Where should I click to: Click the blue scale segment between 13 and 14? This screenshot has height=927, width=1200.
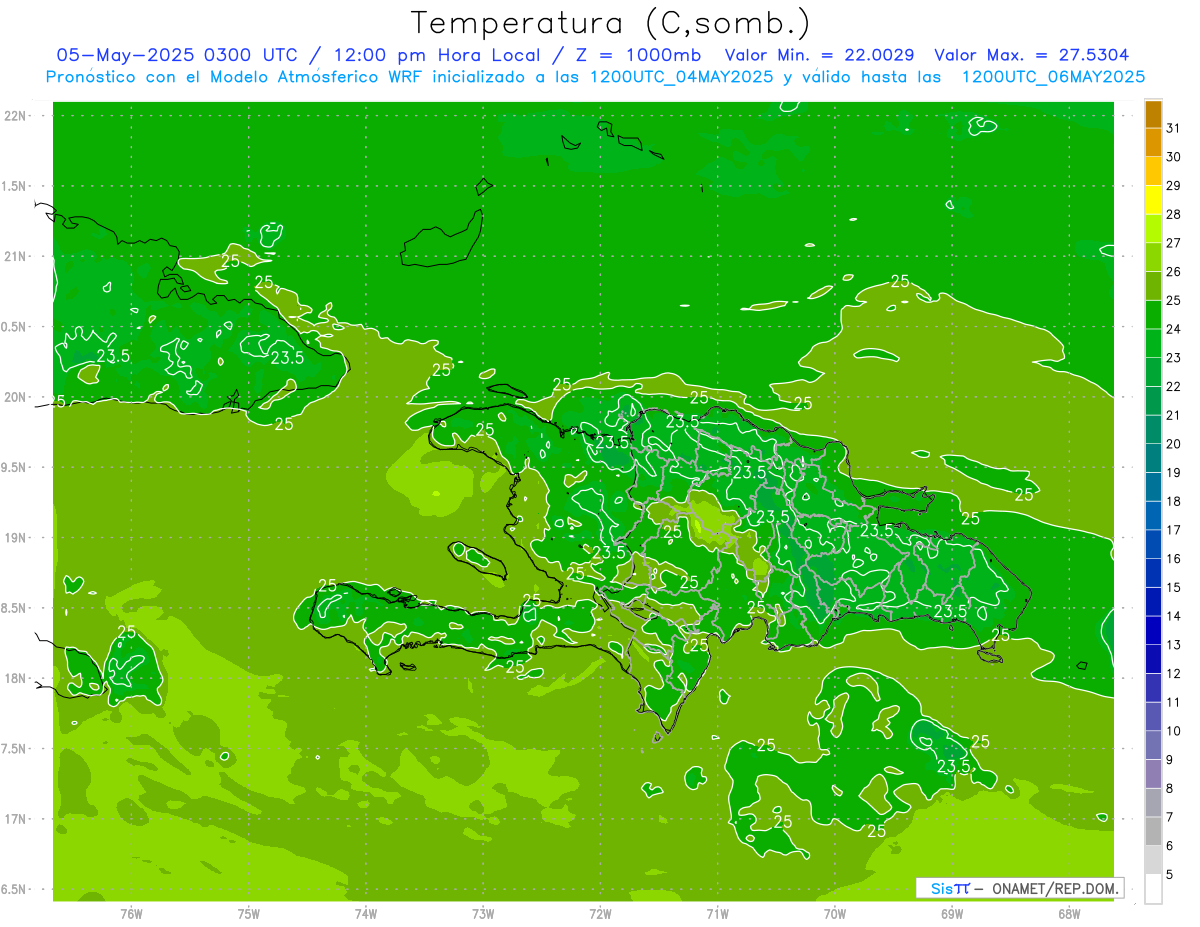click(1153, 630)
